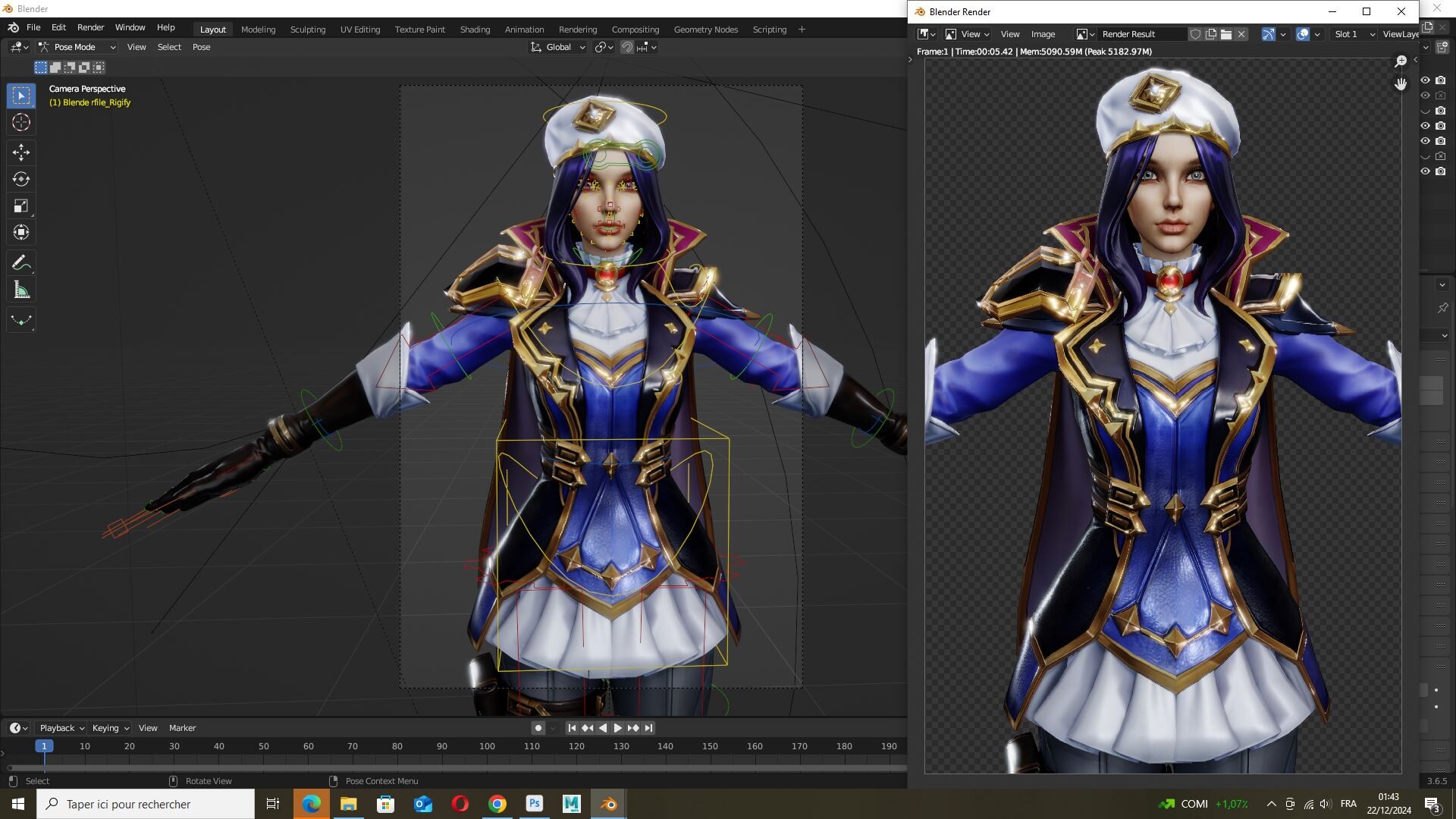Open File menu
This screenshot has width=1456, height=819.
point(33,27)
